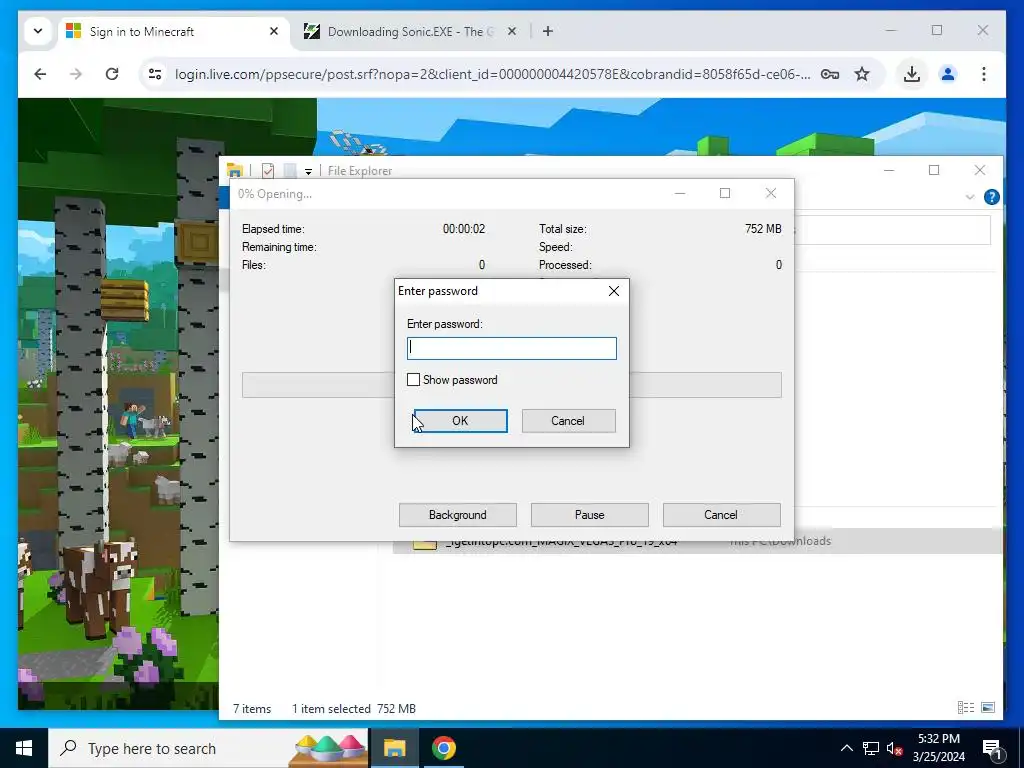Open saved password key icon
The height and width of the screenshot is (768, 1024).
point(830,74)
